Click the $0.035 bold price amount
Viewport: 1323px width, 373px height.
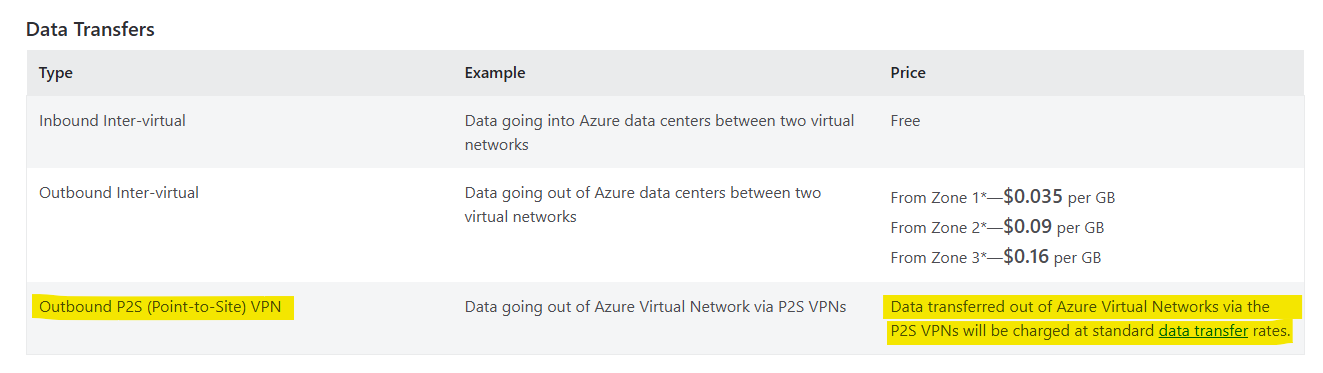click(1032, 197)
